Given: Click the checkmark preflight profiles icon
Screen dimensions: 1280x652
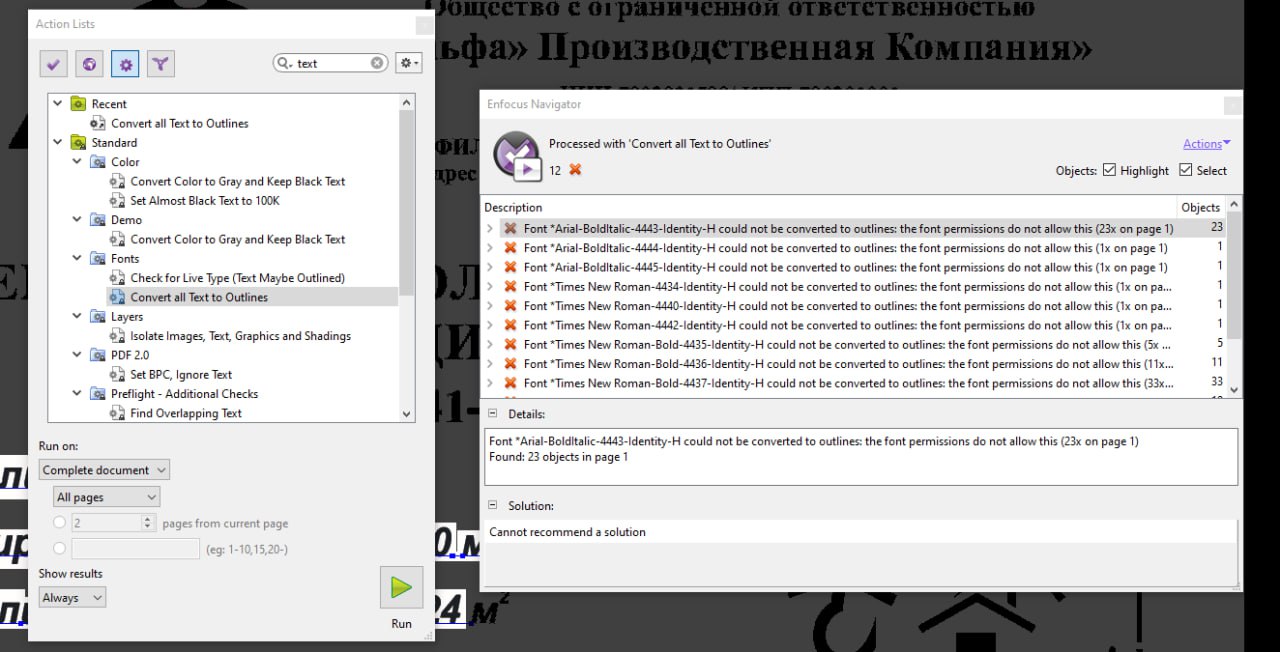Looking at the screenshot, I should [53, 64].
